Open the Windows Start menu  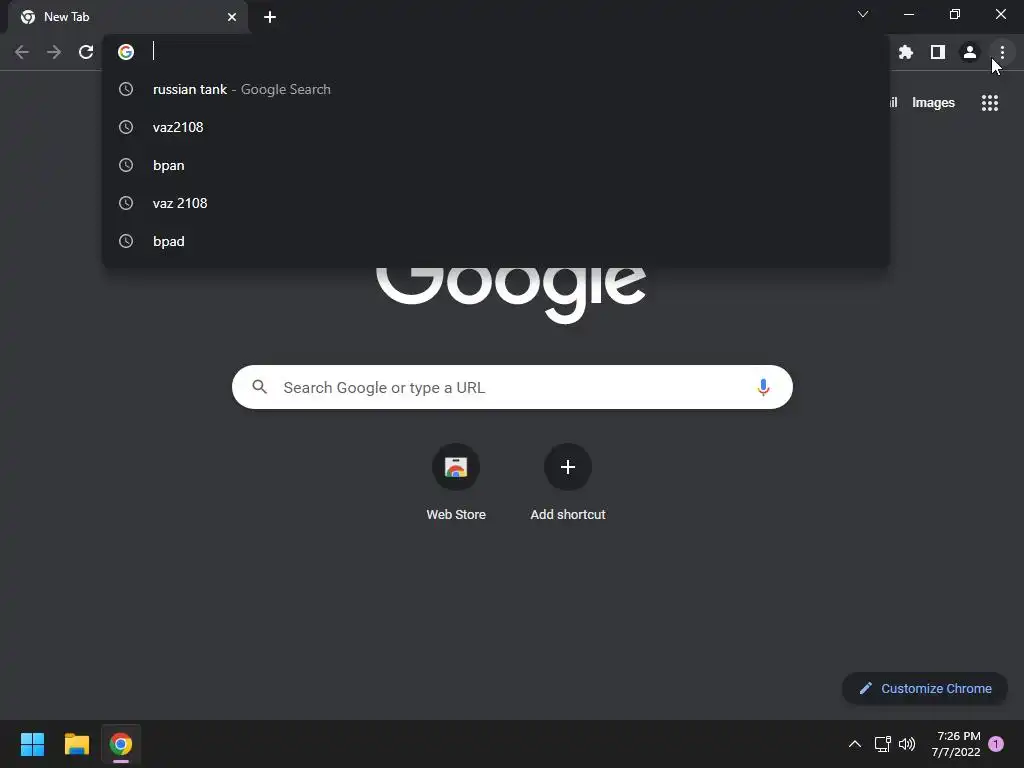pos(32,744)
